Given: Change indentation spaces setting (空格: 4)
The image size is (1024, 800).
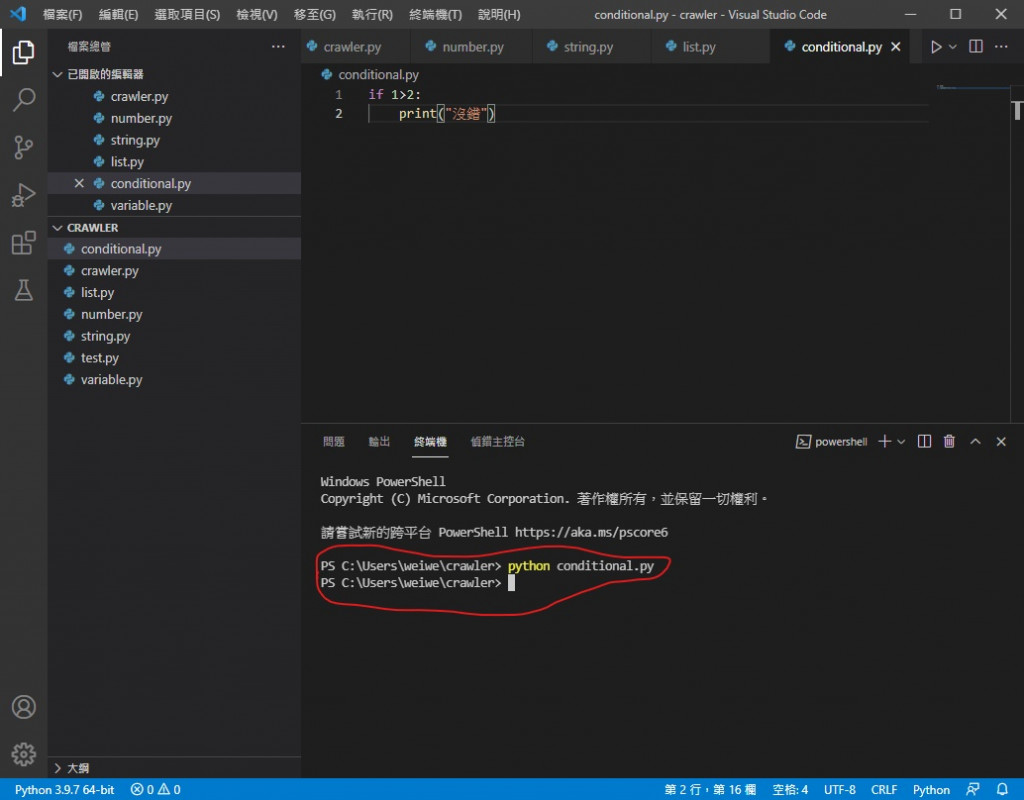Looking at the screenshot, I should 790,790.
